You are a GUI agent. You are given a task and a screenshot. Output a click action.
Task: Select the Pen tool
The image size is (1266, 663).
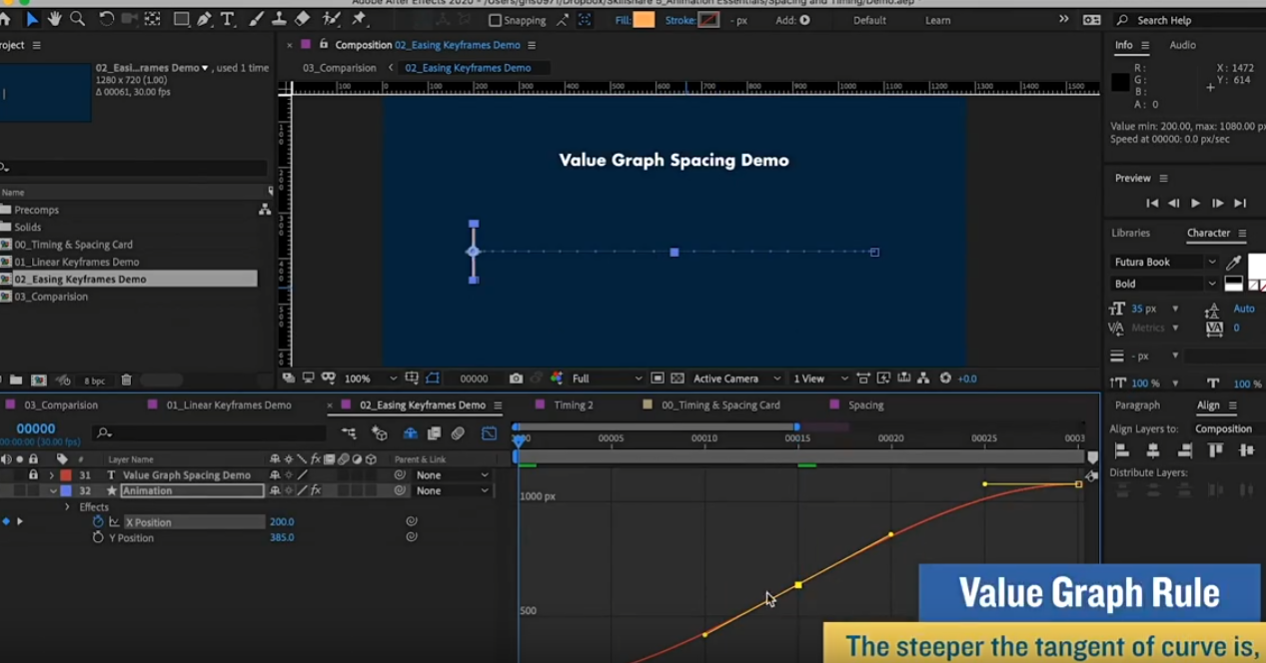click(204, 19)
